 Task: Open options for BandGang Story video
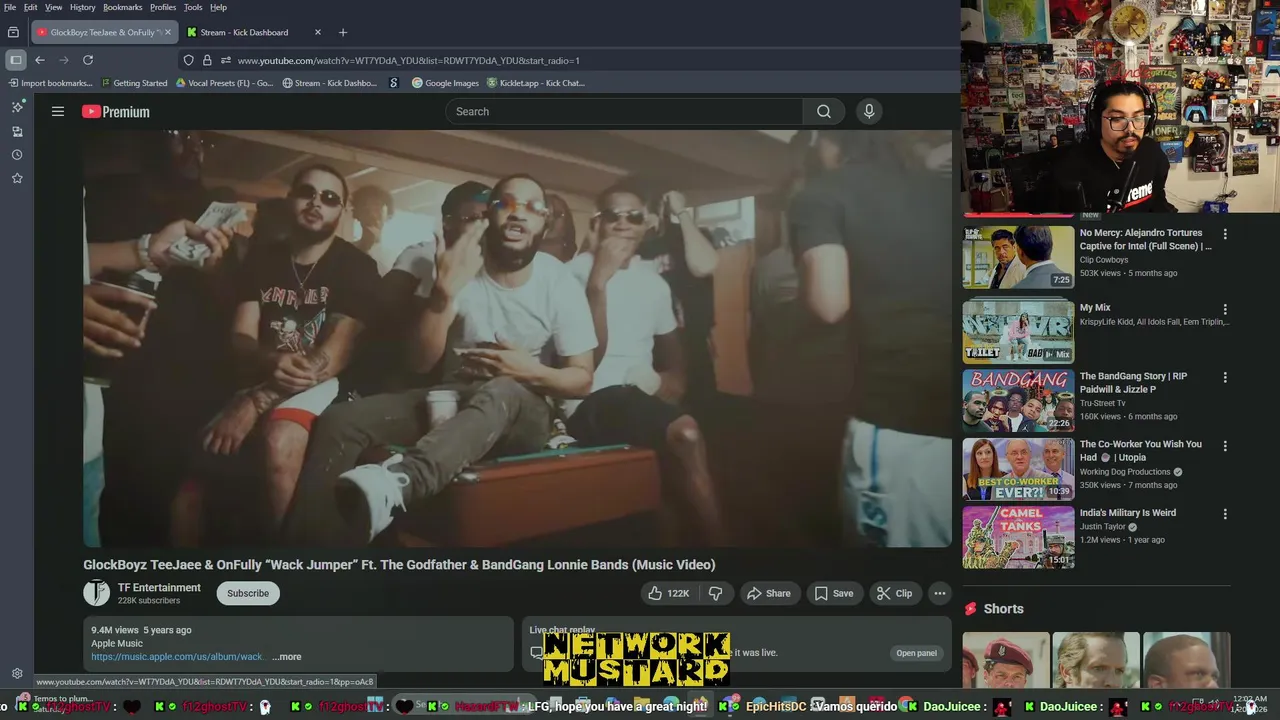(1225, 378)
